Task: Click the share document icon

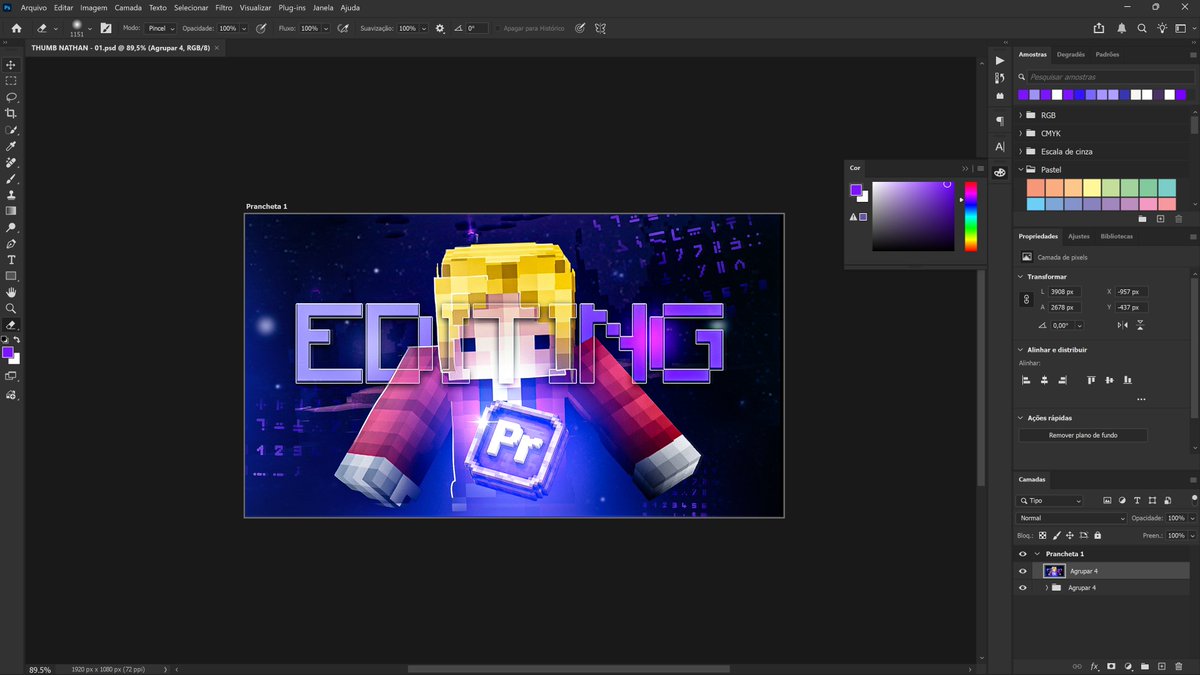Action: (1100, 28)
